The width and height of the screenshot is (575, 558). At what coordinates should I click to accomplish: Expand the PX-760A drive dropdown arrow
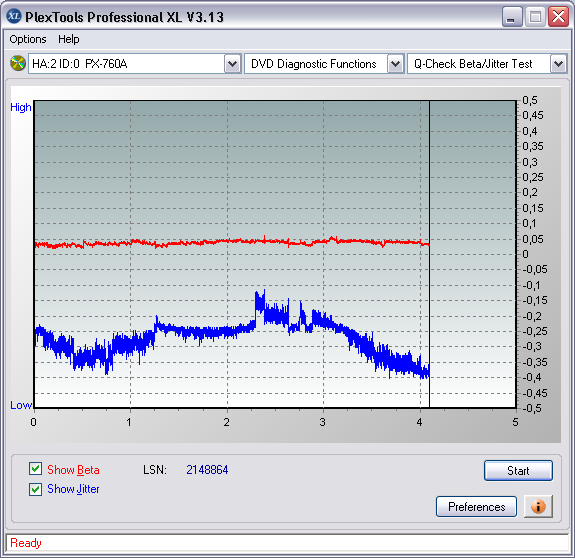click(232, 64)
